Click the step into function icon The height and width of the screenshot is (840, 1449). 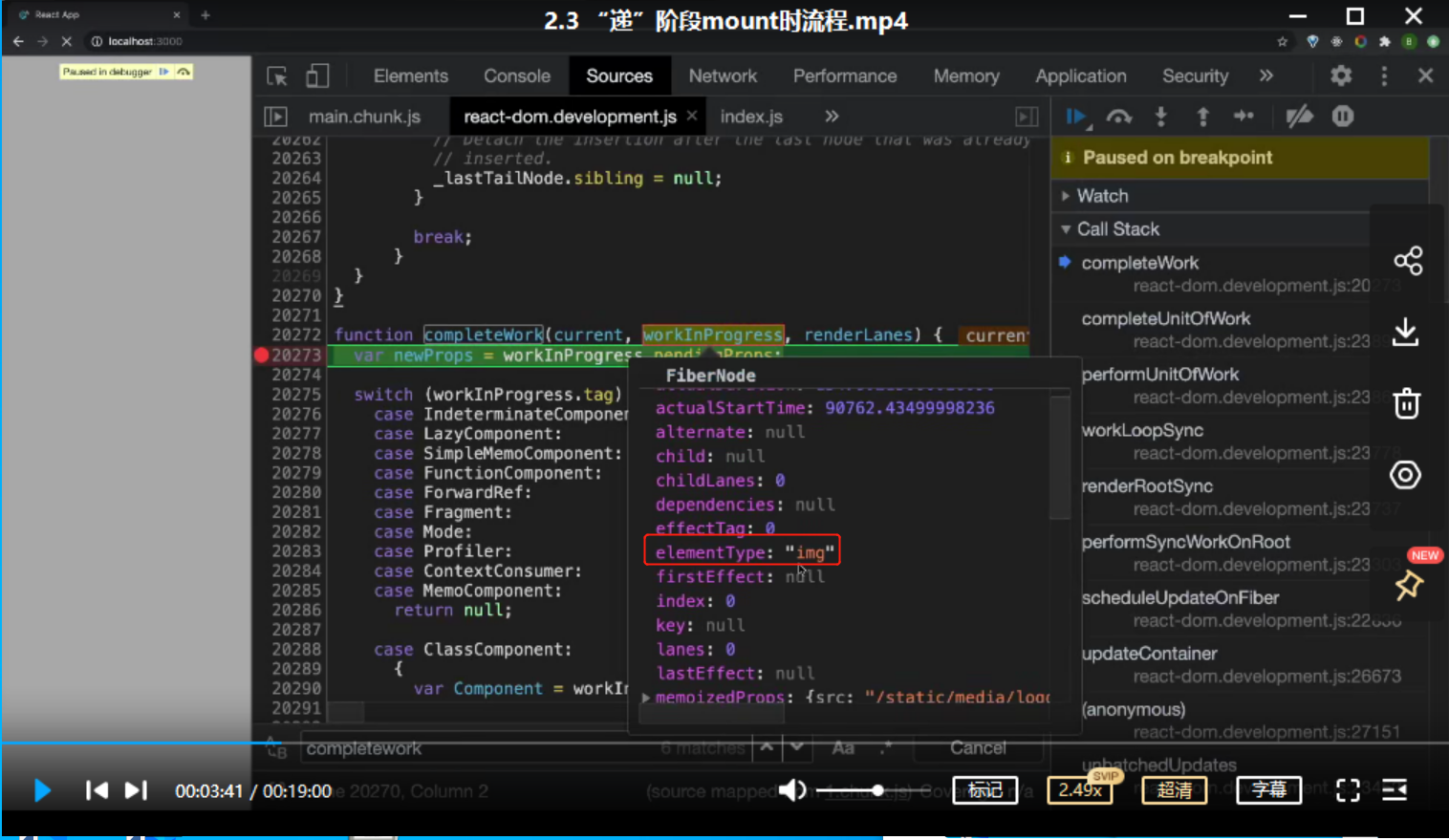point(1161,117)
